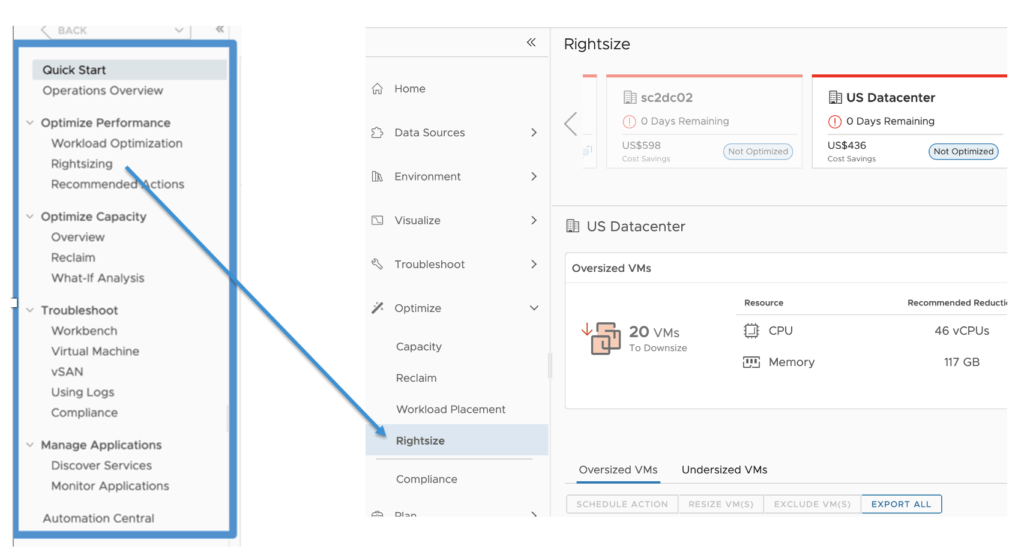Open Rightsizing in the left tree

coord(82,164)
